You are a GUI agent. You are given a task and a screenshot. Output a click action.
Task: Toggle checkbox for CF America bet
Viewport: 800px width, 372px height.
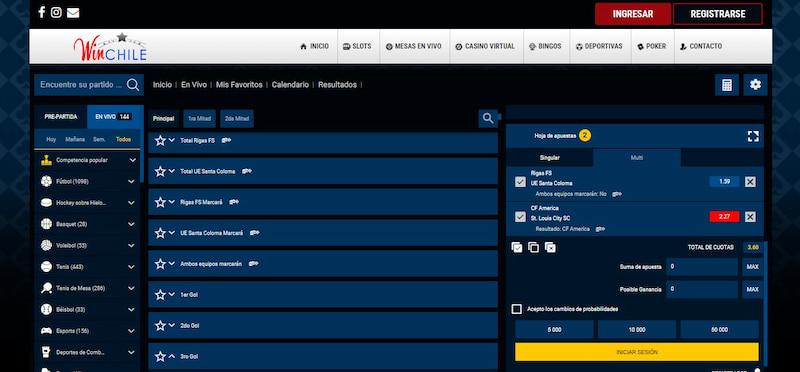pos(520,217)
